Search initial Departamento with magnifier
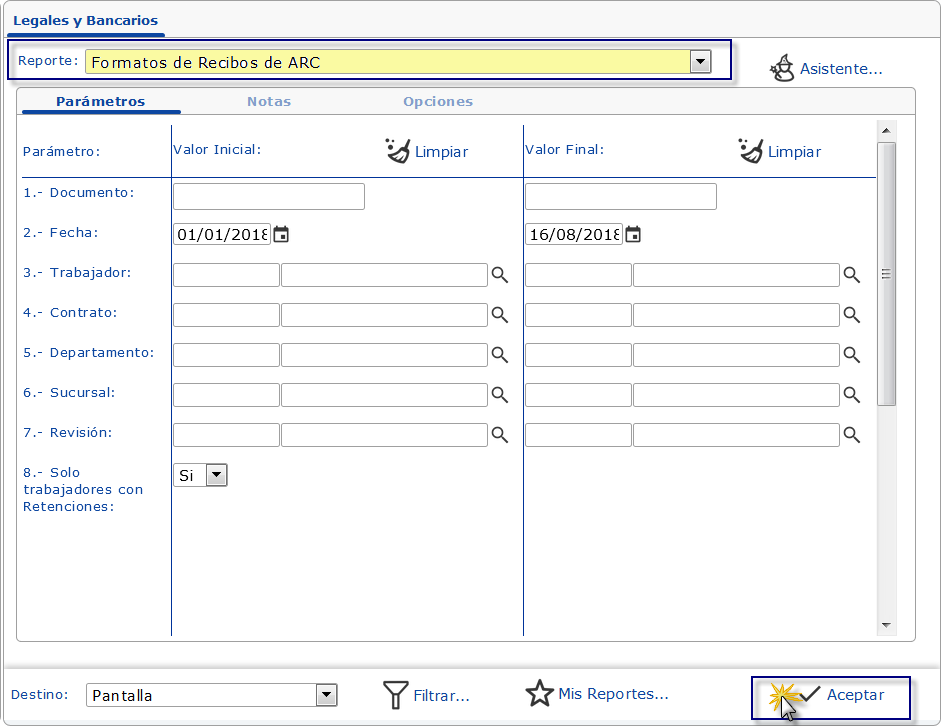 click(x=499, y=355)
